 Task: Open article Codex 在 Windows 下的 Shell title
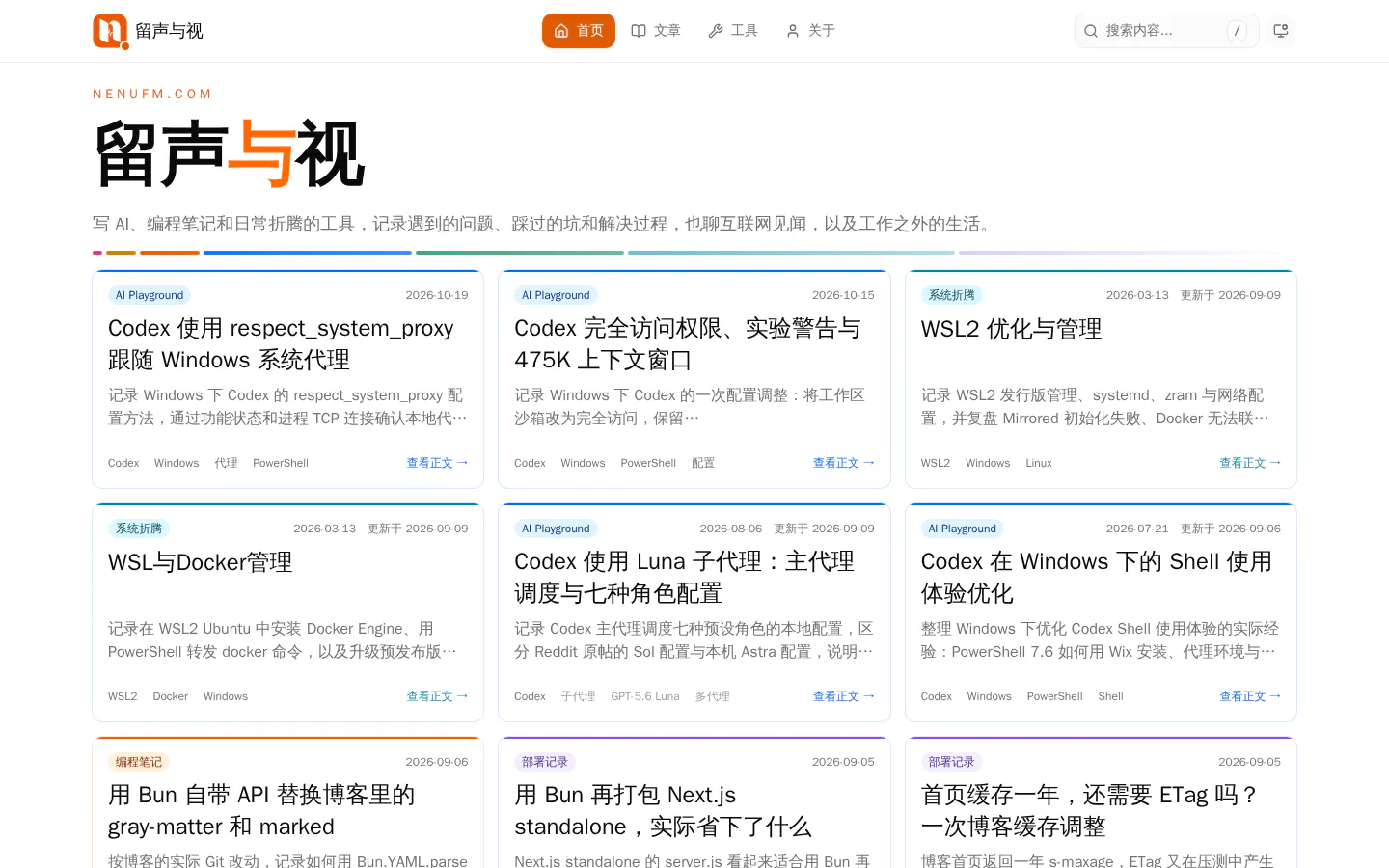(1097, 577)
